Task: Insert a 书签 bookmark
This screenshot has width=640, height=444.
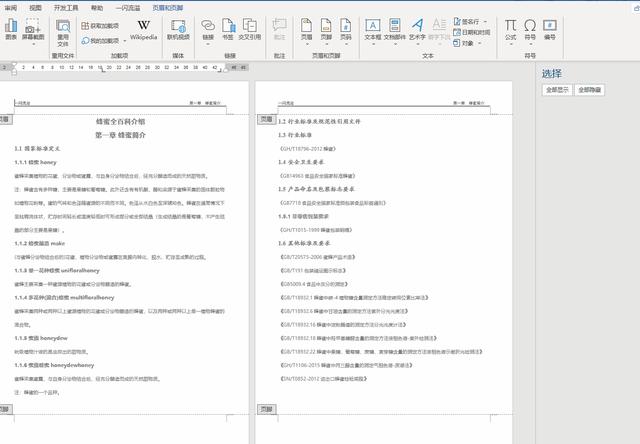Action: pos(228,29)
